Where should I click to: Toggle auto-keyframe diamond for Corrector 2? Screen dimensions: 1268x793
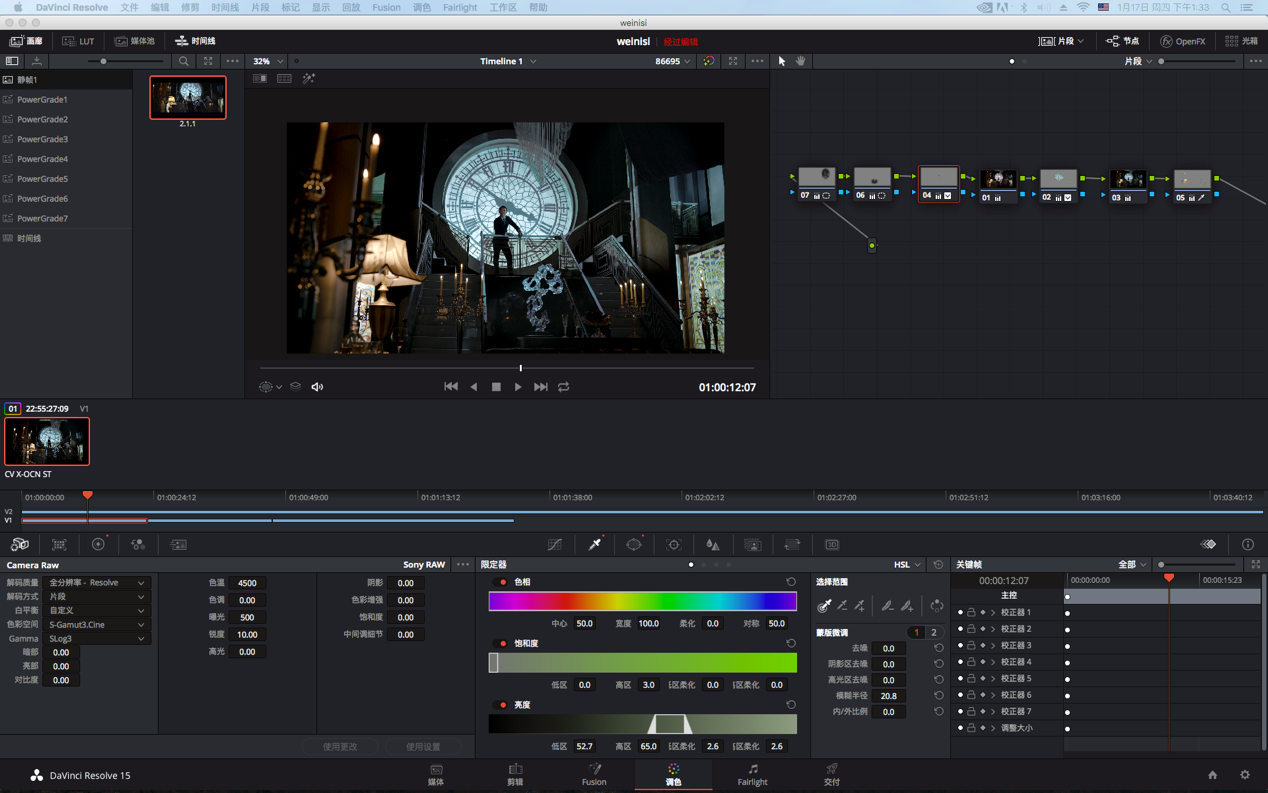point(982,629)
